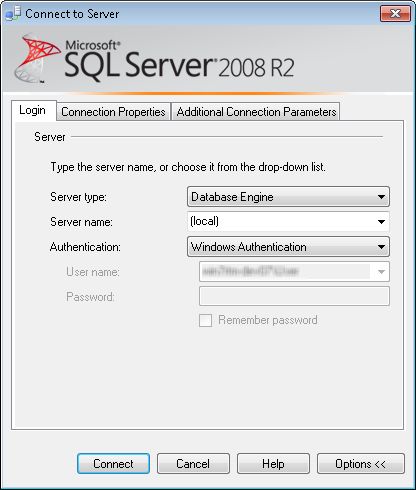Image resolution: width=416 pixels, height=490 pixels.
Task: Open the Additional Connection Parameters tab
Action: [256, 112]
